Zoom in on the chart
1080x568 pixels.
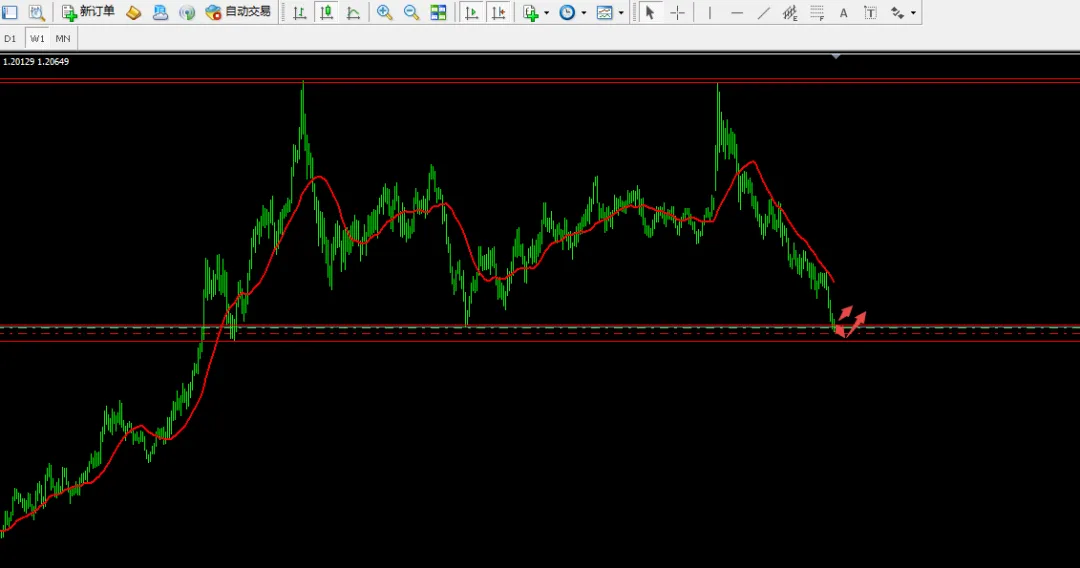(384, 12)
